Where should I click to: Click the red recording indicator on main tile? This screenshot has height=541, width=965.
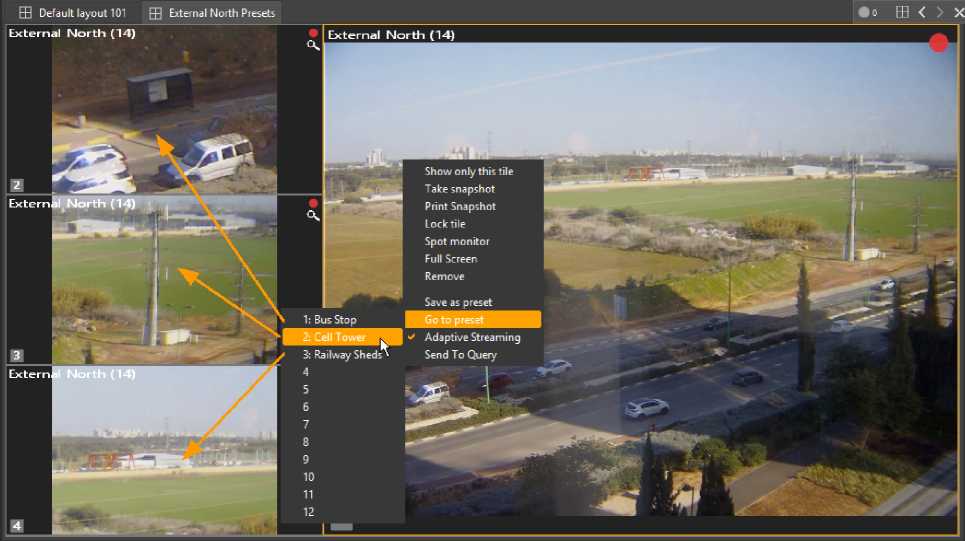(938, 43)
